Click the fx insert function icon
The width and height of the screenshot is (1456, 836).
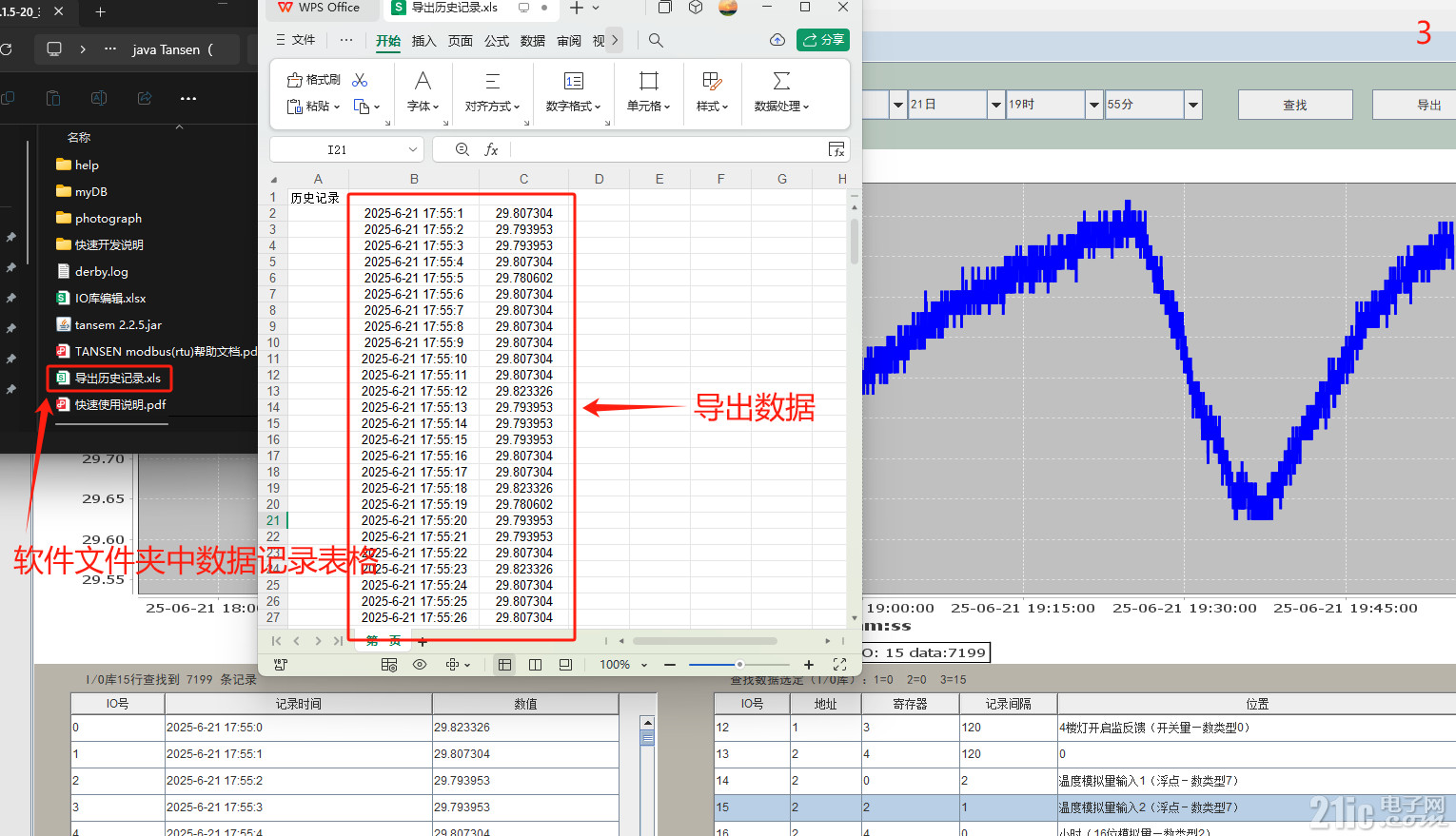(x=491, y=149)
